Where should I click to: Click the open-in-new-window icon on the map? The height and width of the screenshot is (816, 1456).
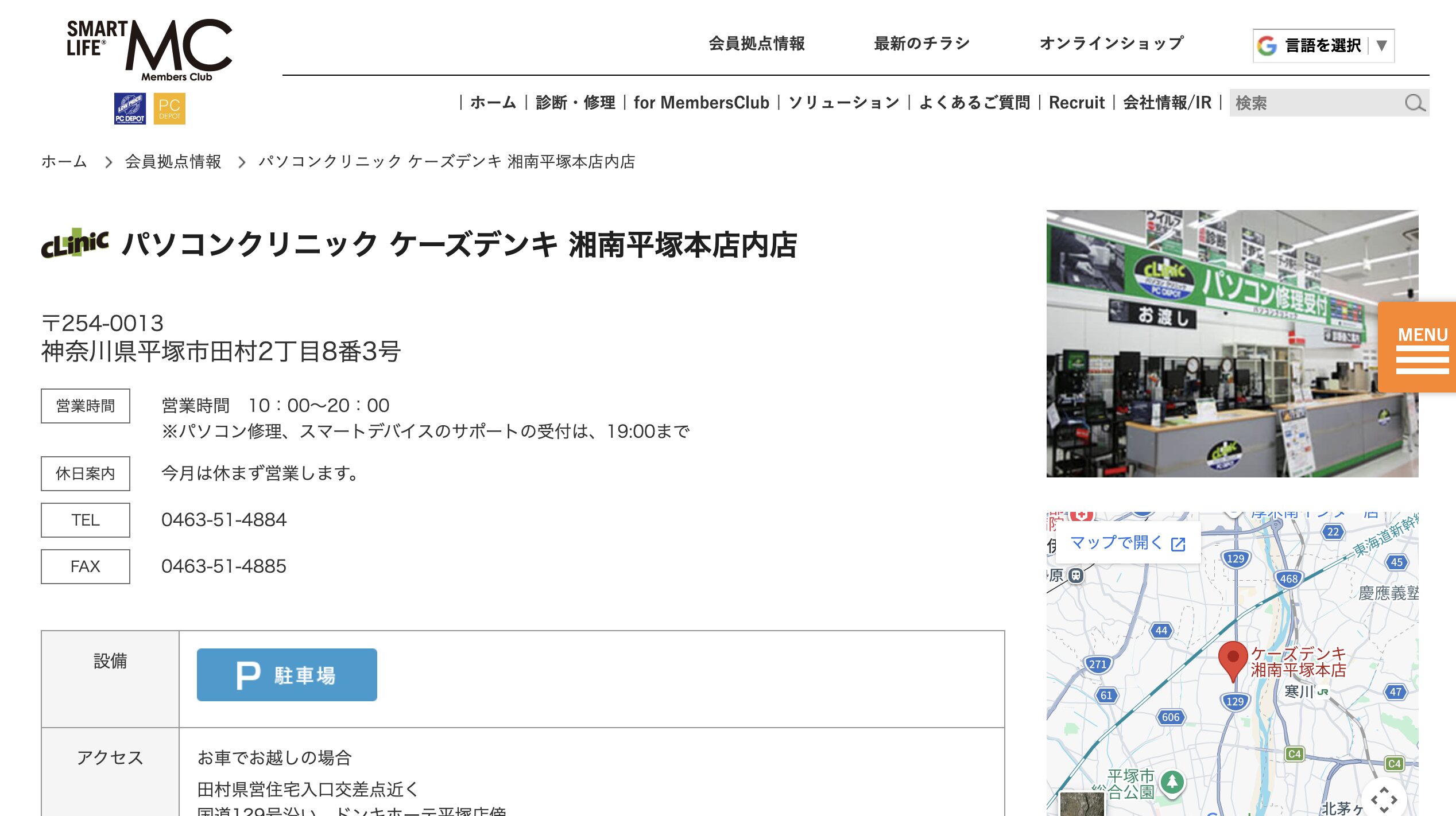coord(1178,544)
